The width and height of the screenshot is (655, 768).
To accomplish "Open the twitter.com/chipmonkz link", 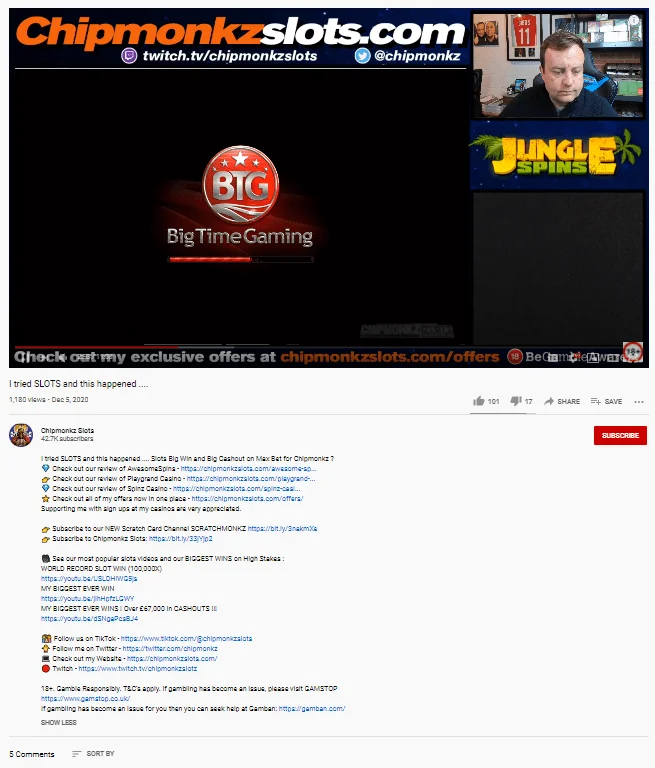I will (x=170, y=648).
